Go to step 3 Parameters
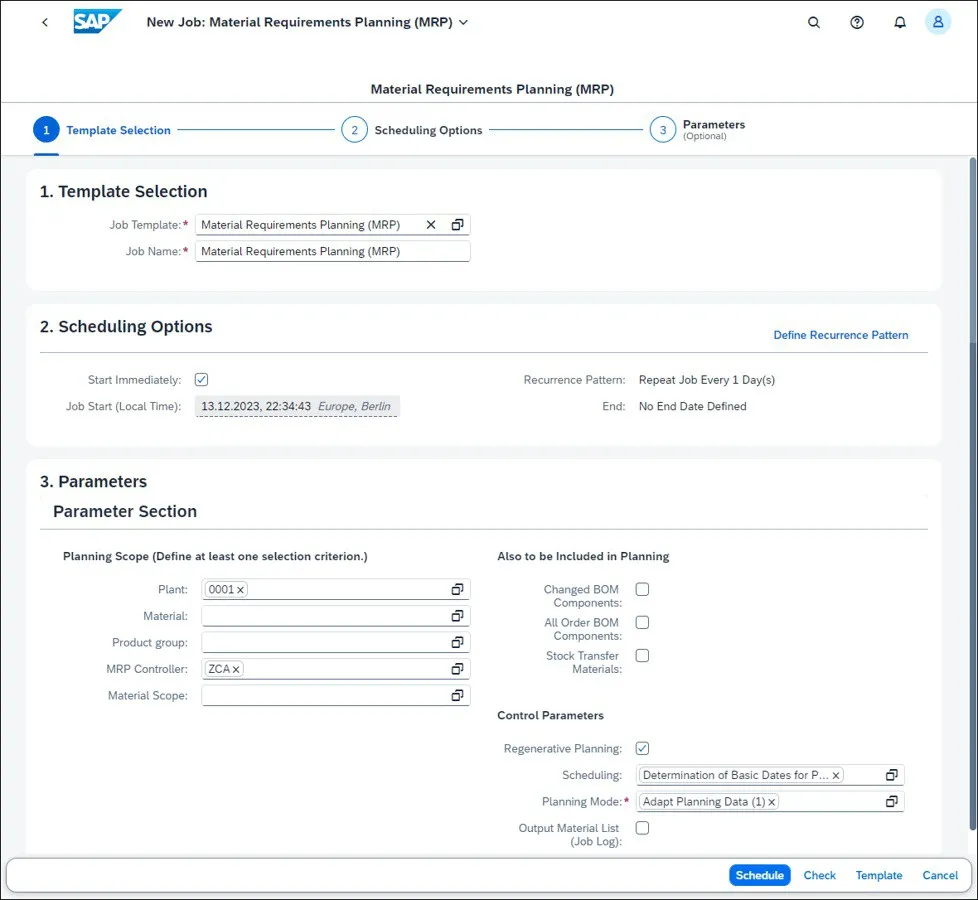 (x=697, y=130)
